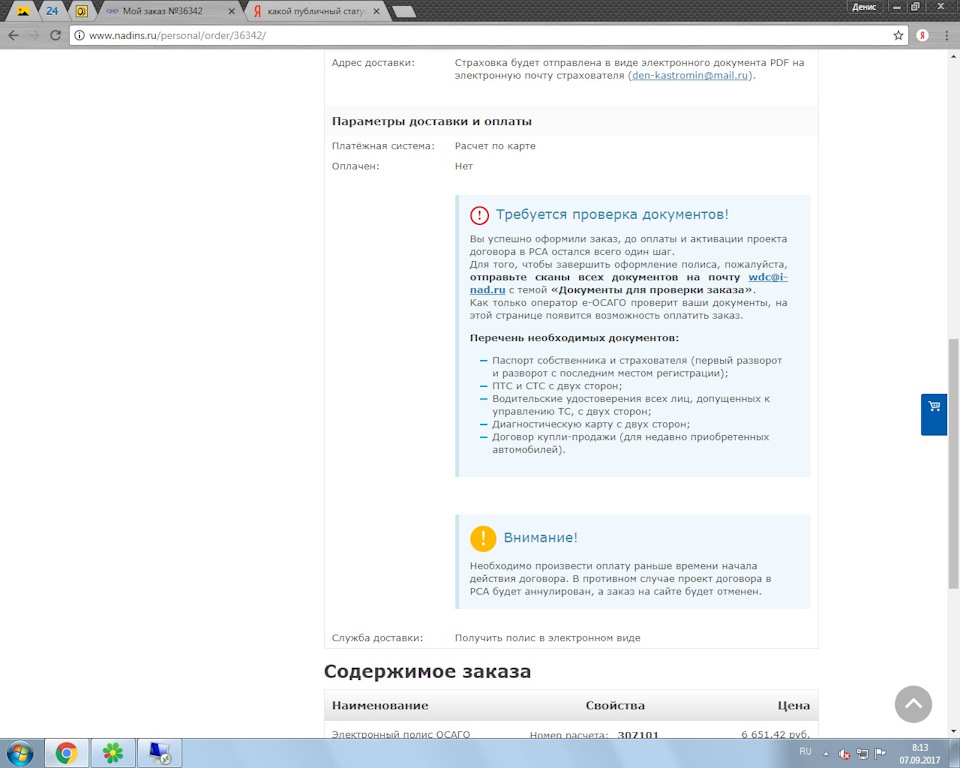Click the vertical scrollbar thumb

[x=953, y=463]
